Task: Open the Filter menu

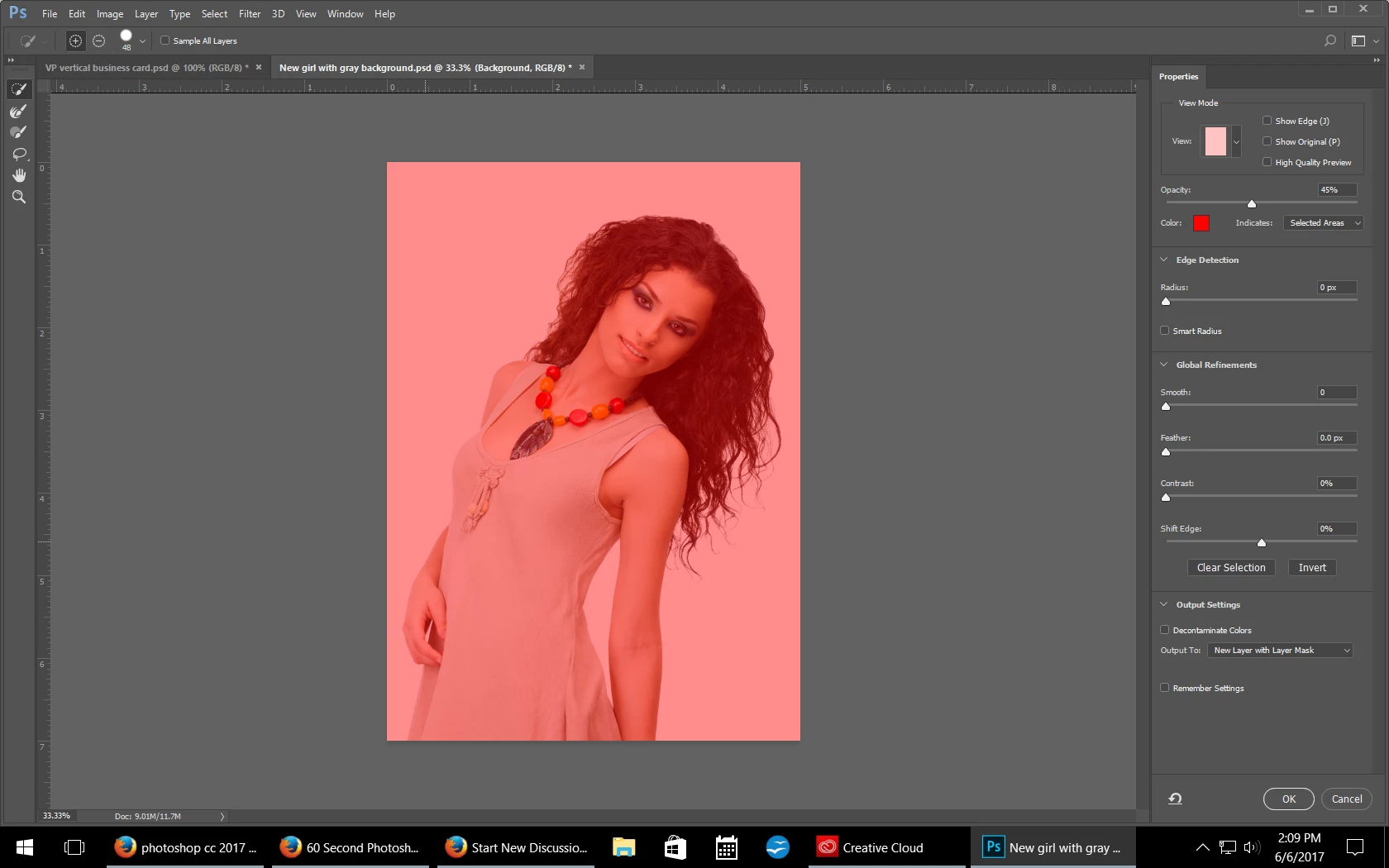Action: click(x=250, y=14)
